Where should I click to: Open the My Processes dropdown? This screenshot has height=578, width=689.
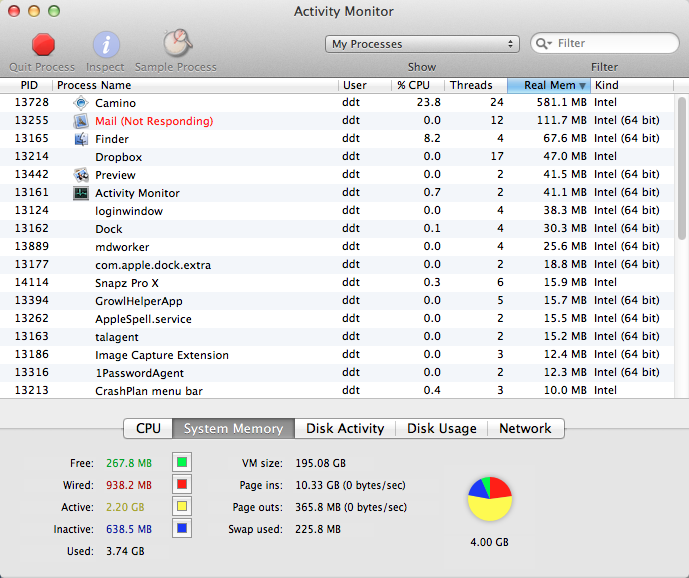click(422, 44)
